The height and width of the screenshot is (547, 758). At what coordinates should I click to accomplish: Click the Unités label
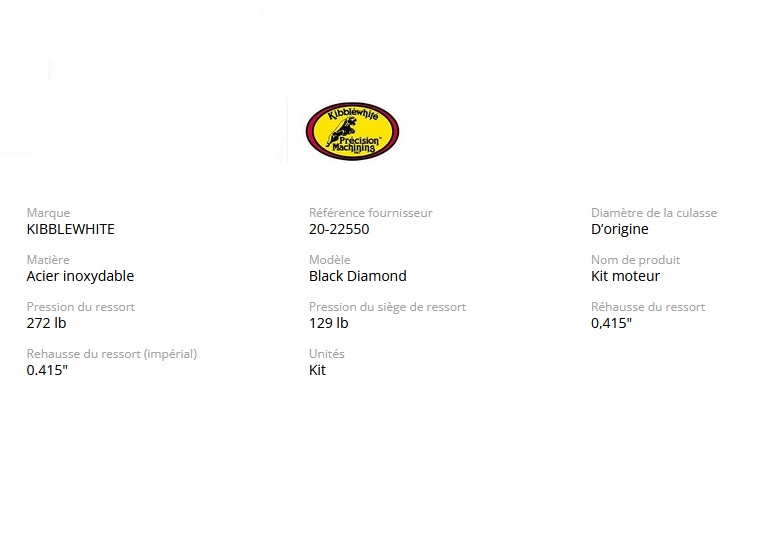pyautogui.click(x=327, y=354)
